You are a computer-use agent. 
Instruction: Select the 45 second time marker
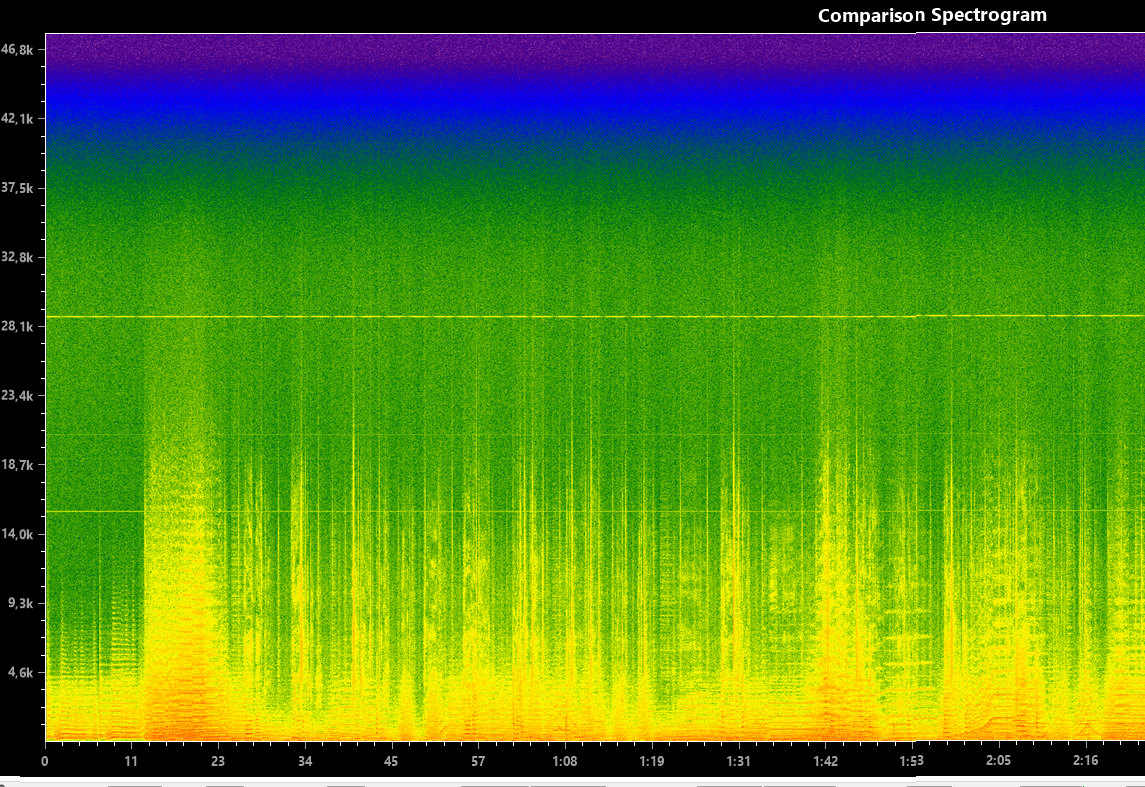point(391,761)
